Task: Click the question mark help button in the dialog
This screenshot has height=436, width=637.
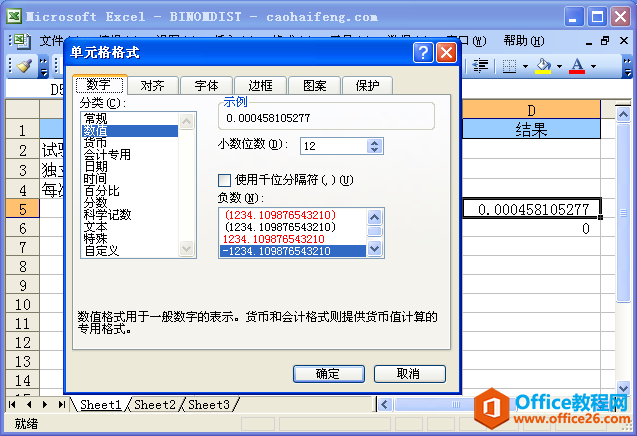Action: pos(423,53)
